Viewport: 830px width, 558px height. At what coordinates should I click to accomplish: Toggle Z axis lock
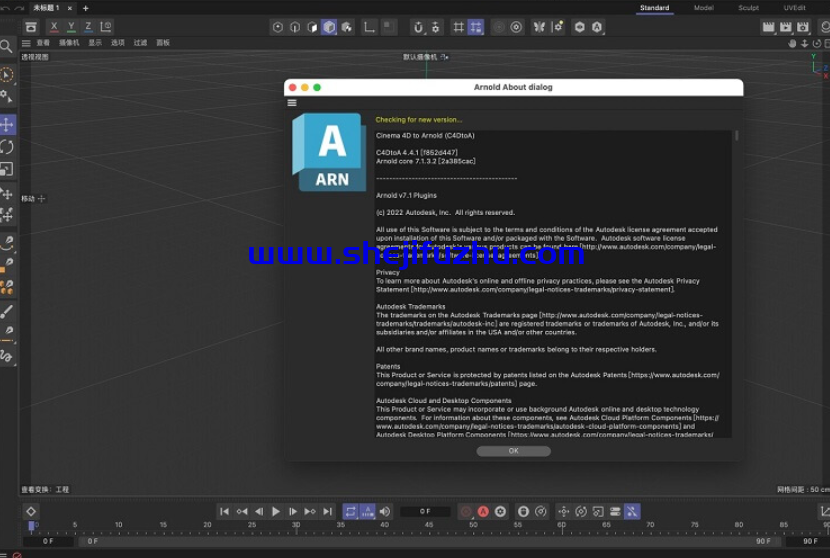coord(88,26)
